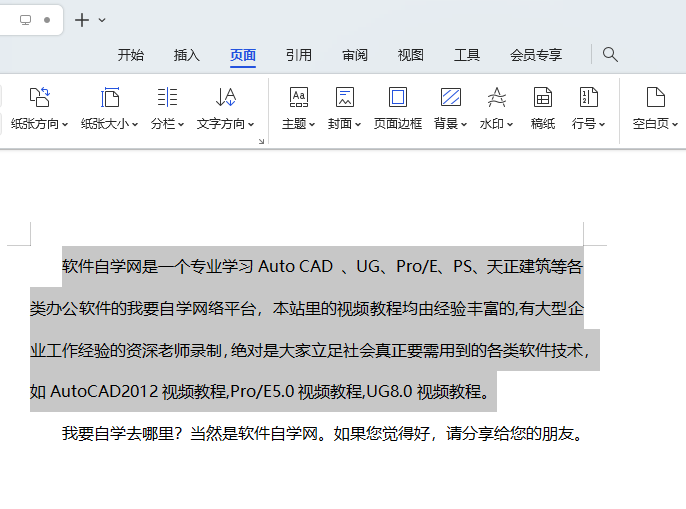Screen dimensions: 686x509
Task: Click the 封面 cover page icon
Action: pos(345,97)
